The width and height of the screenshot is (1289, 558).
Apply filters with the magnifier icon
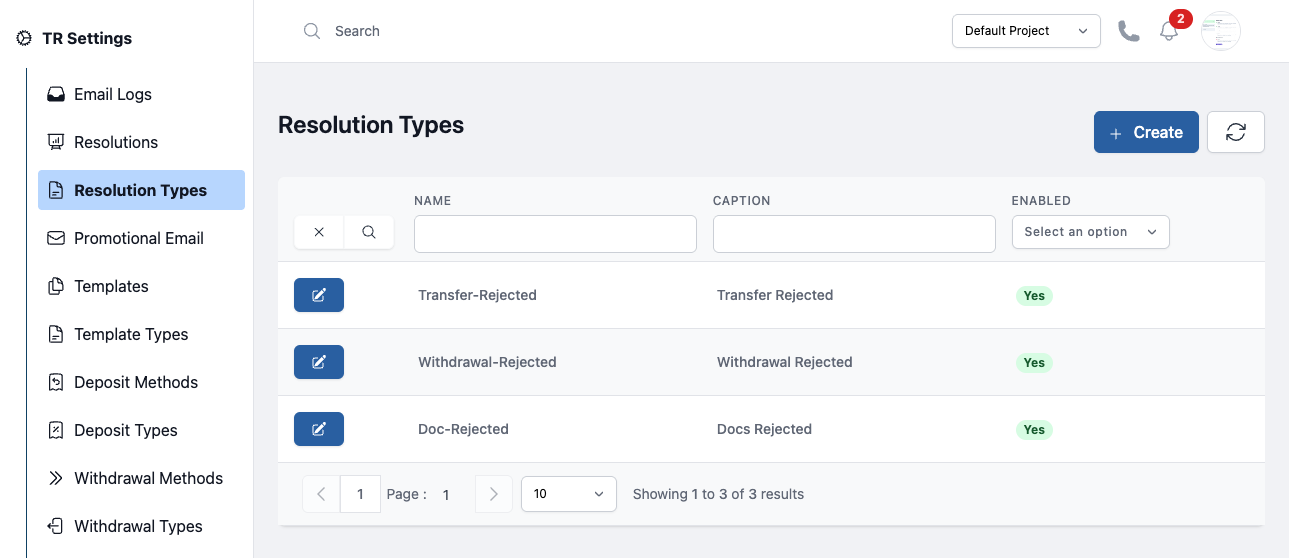click(x=369, y=232)
